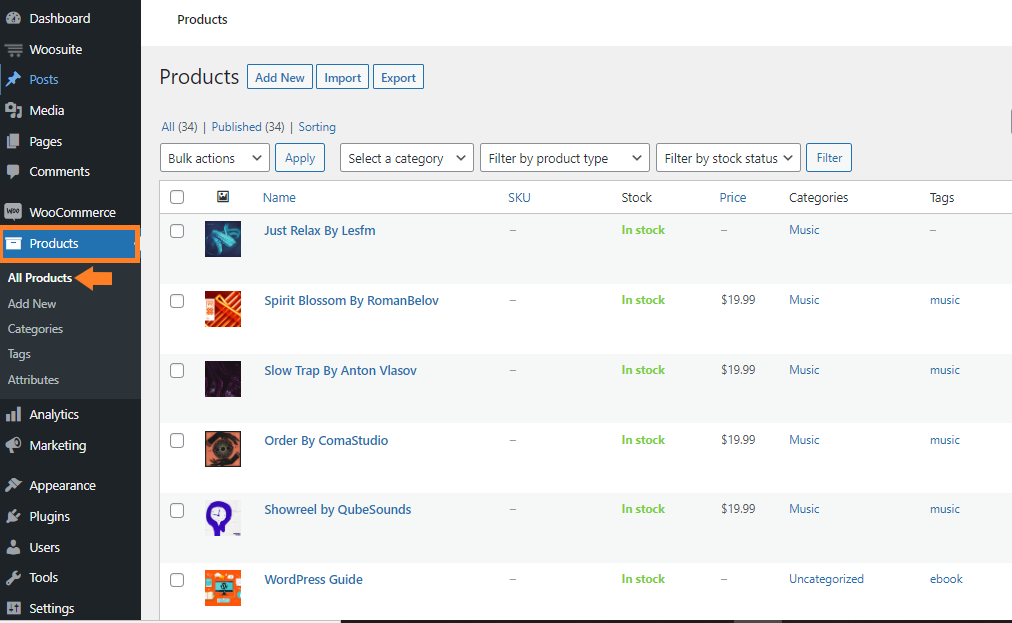Click the Apply bulk action button
Viewport: 1012px width, 623px height.
point(299,158)
